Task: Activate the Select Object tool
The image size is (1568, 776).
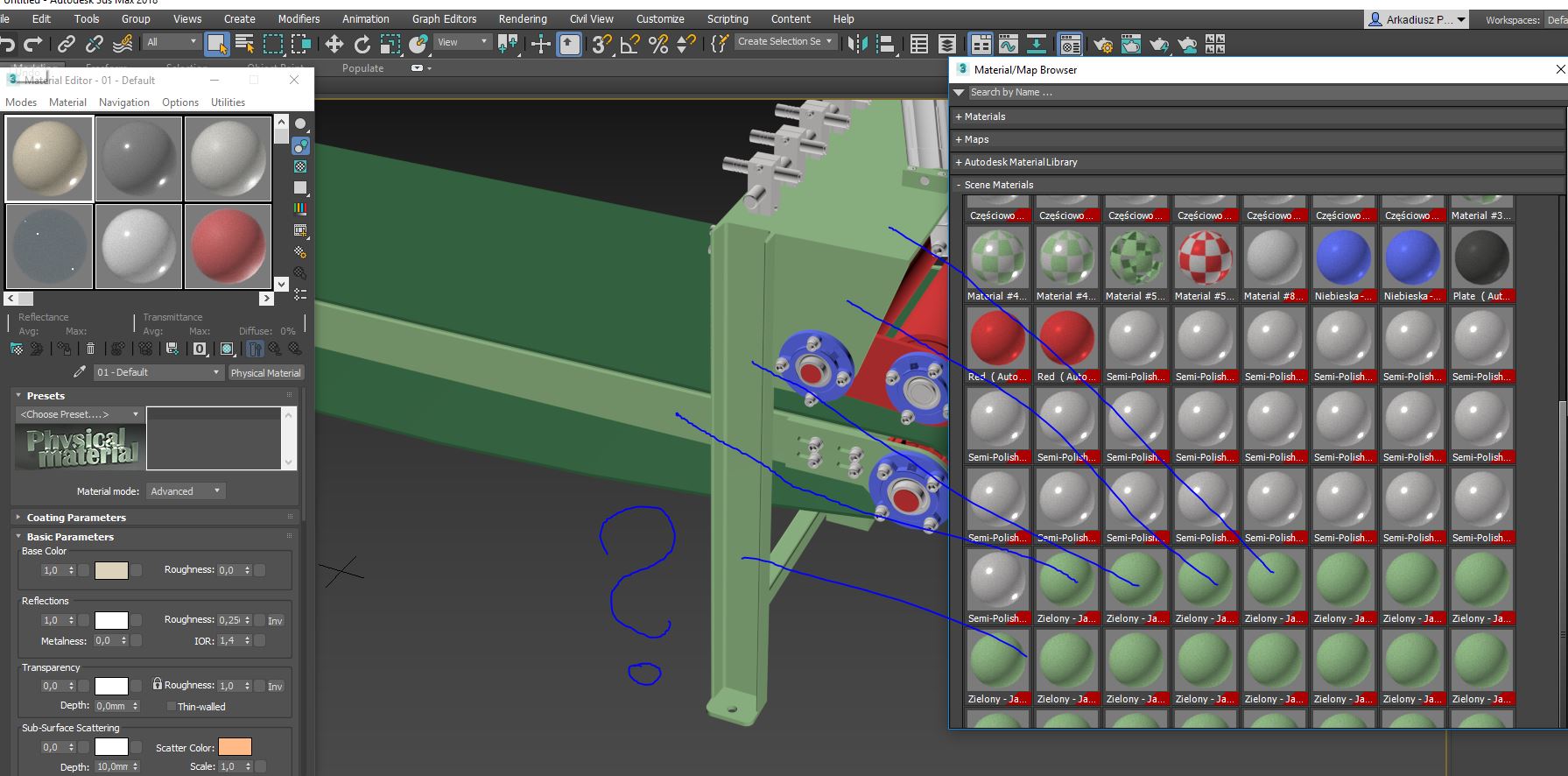Action: coord(217,44)
